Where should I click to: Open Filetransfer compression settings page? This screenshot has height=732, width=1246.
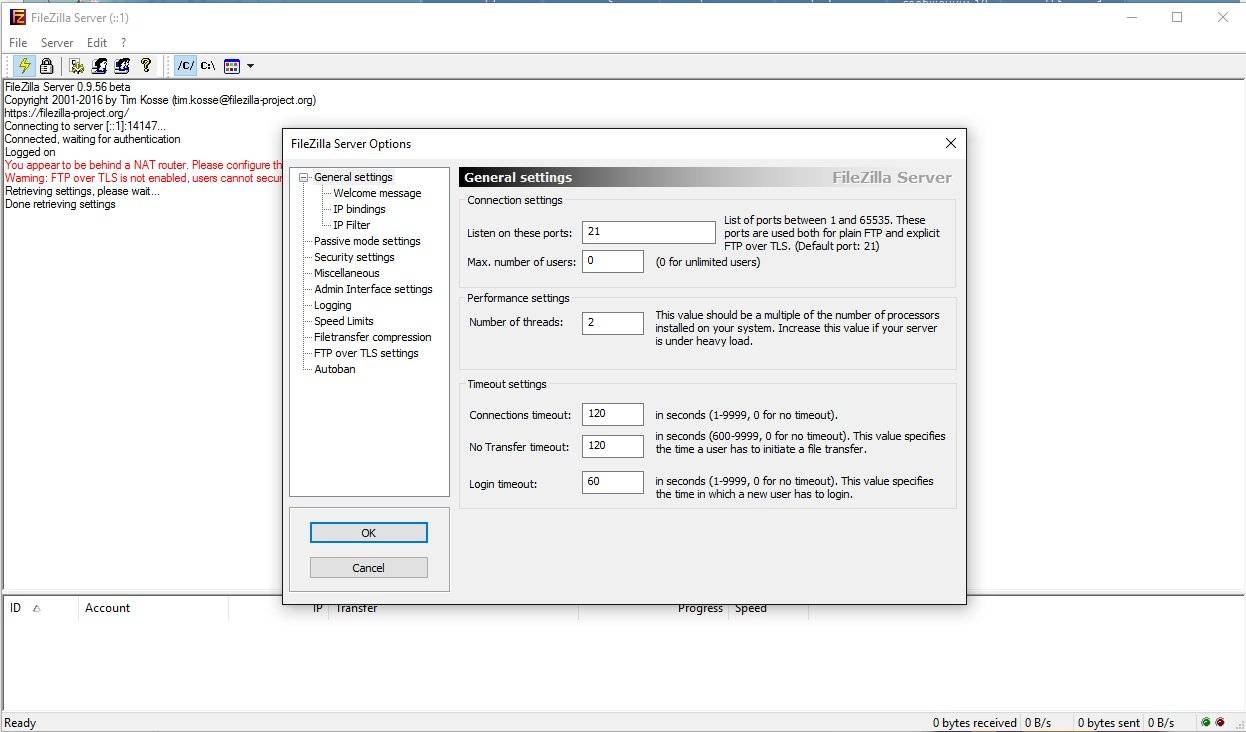pyautogui.click(x=373, y=337)
